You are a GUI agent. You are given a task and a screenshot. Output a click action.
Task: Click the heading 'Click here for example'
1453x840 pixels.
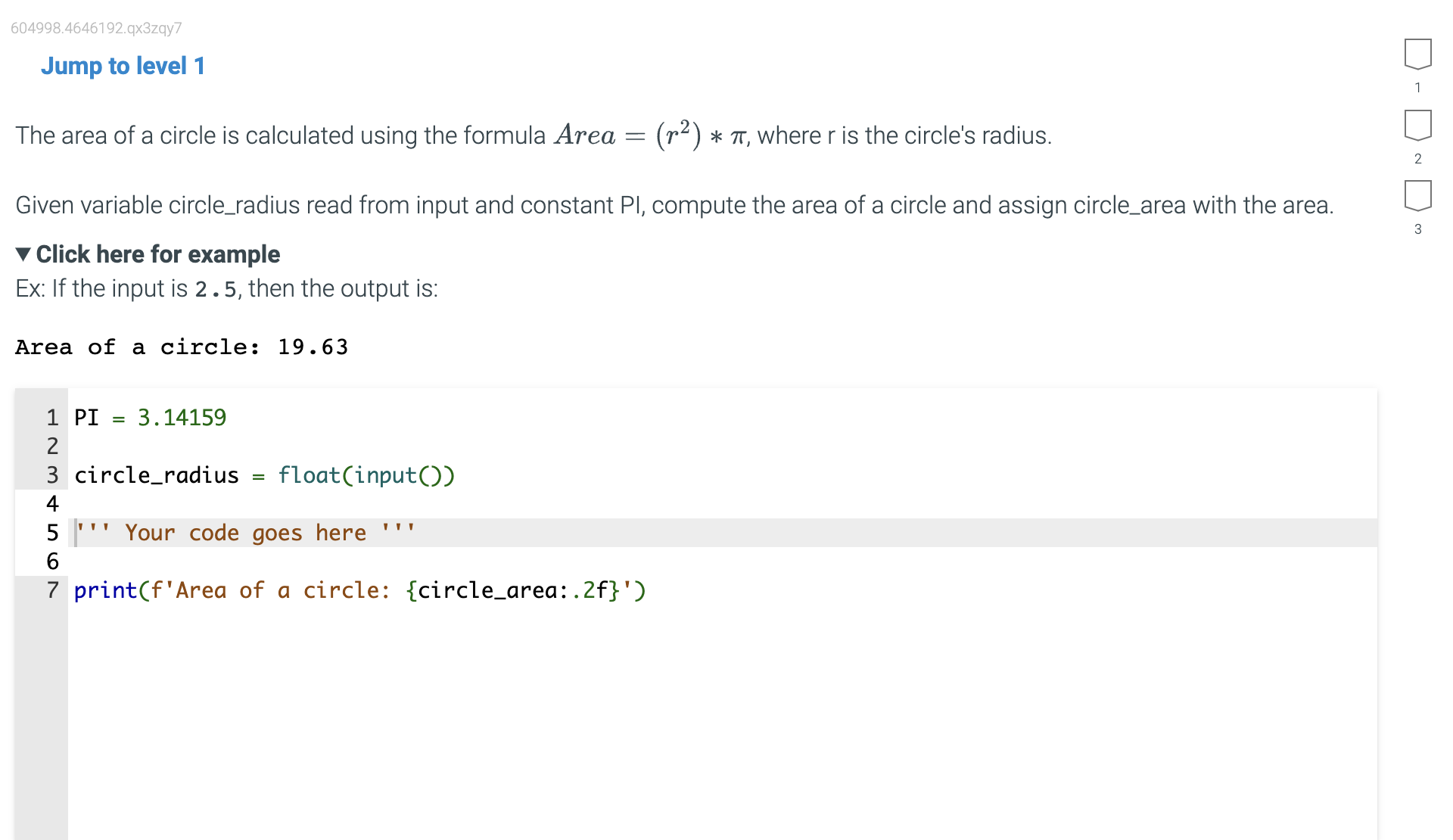coord(159,254)
